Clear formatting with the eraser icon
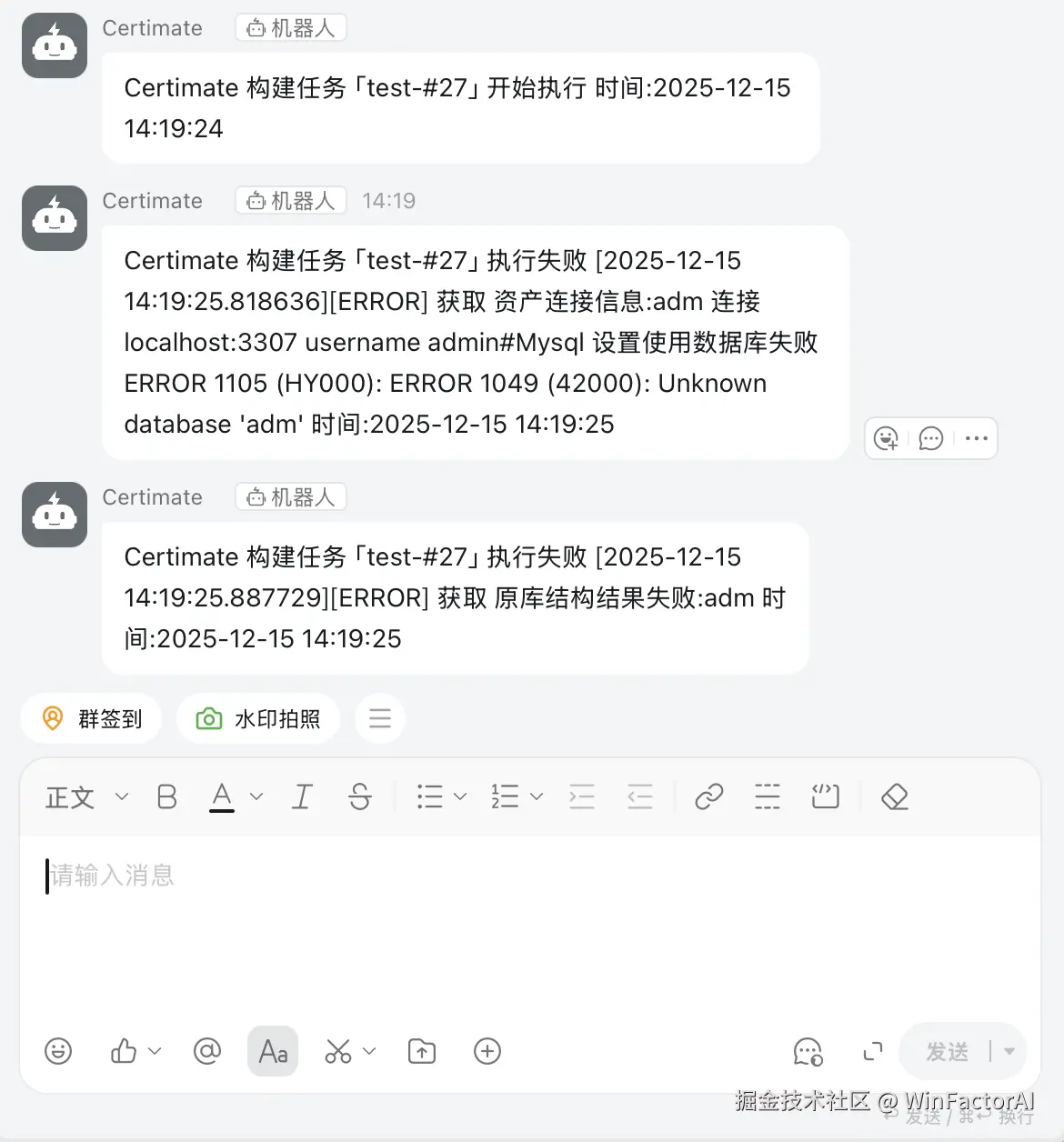 coord(894,796)
